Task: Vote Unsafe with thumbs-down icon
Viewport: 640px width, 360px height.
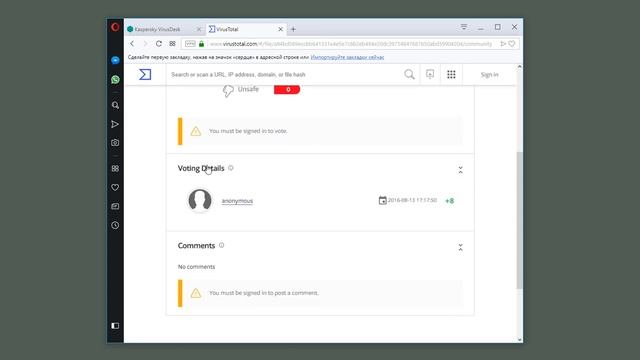Action: (228, 90)
